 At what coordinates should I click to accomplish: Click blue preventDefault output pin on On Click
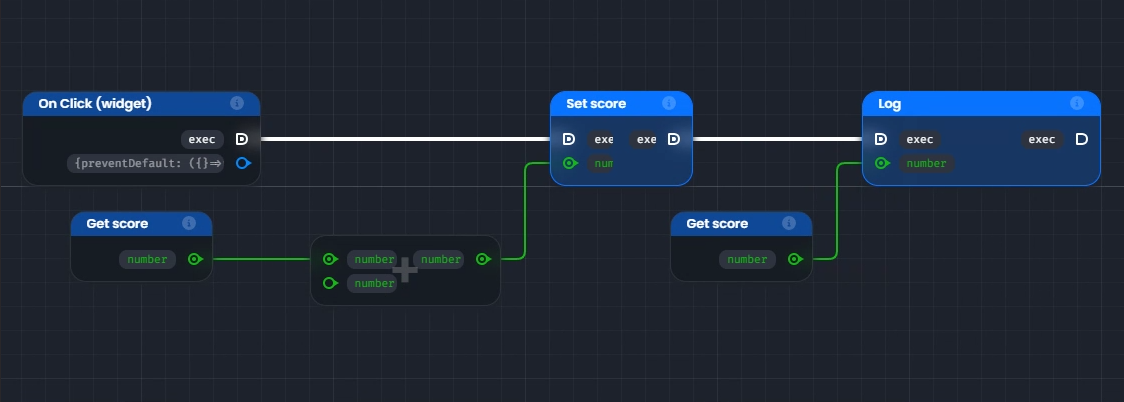(x=243, y=163)
